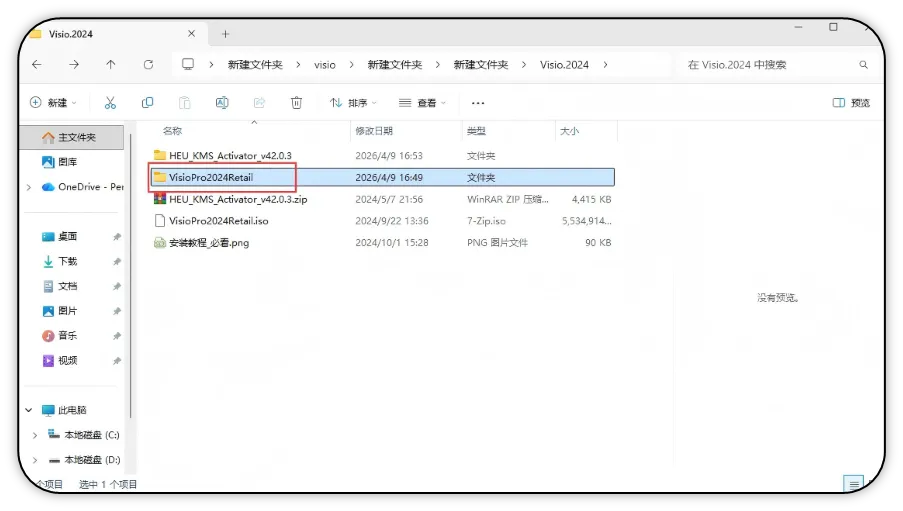The width and height of the screenshot is (903, 511).
Task: Open Visio.2024 breadcrumb segment
Action: point(564,65)
